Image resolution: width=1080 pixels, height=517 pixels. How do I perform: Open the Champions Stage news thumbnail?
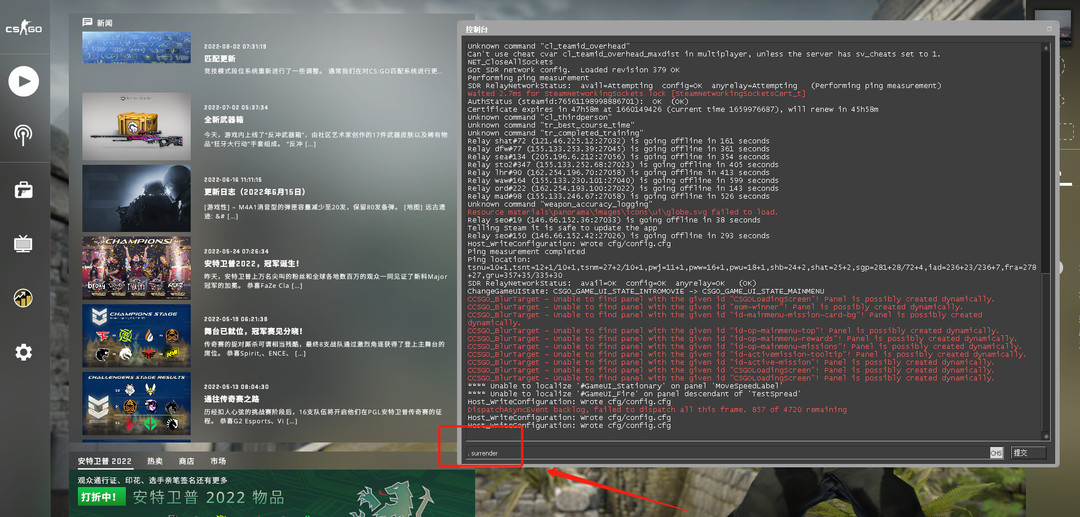136,335
